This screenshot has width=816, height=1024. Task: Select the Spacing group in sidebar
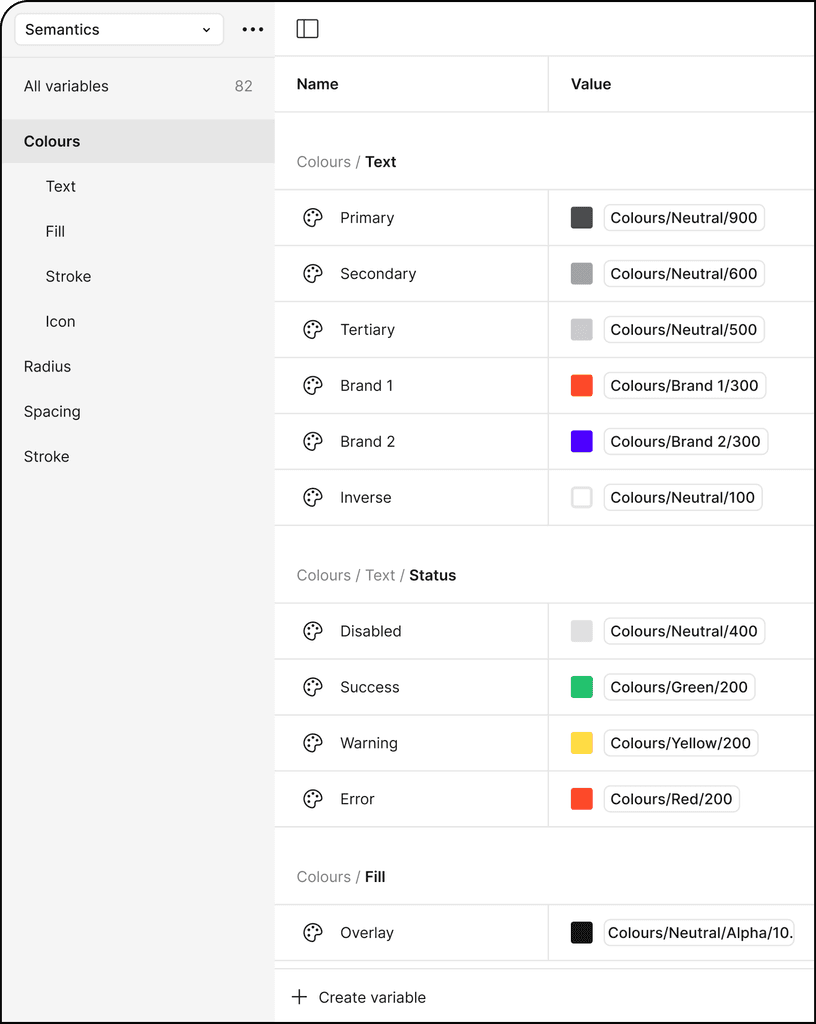(52, 411)
